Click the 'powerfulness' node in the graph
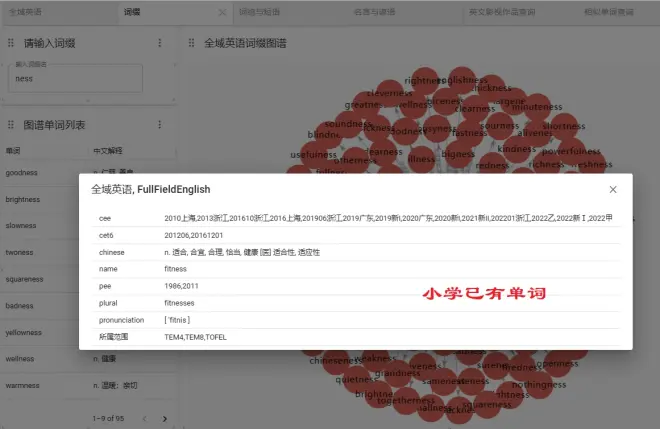This screenshot has width=660, height=429. point(572,152)
